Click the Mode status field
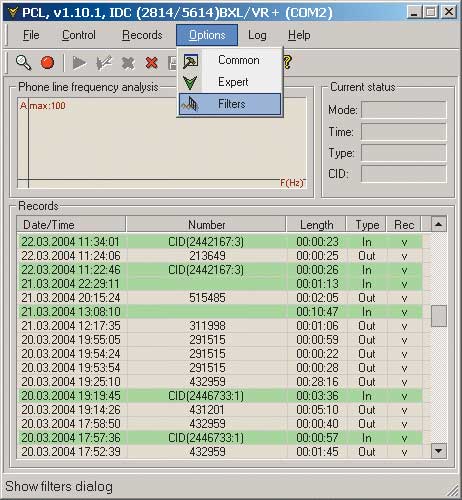 coord(404,110)
